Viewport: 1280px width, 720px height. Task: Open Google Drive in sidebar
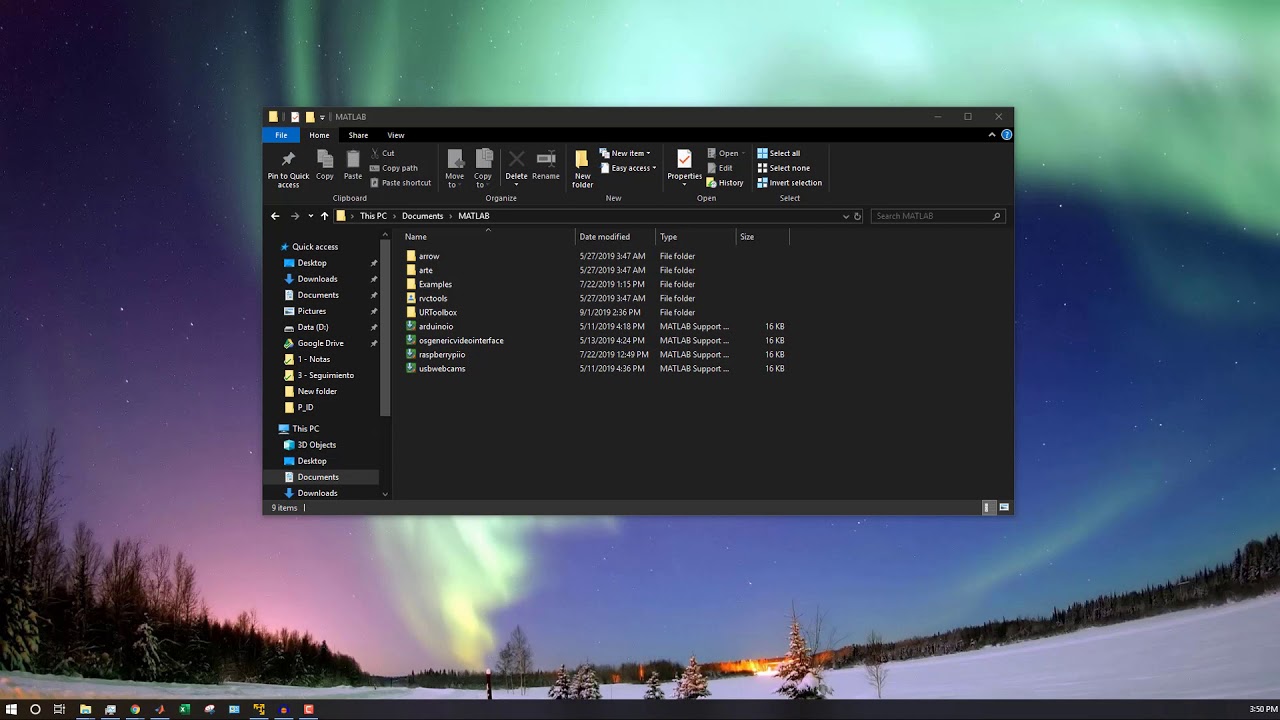320,343
